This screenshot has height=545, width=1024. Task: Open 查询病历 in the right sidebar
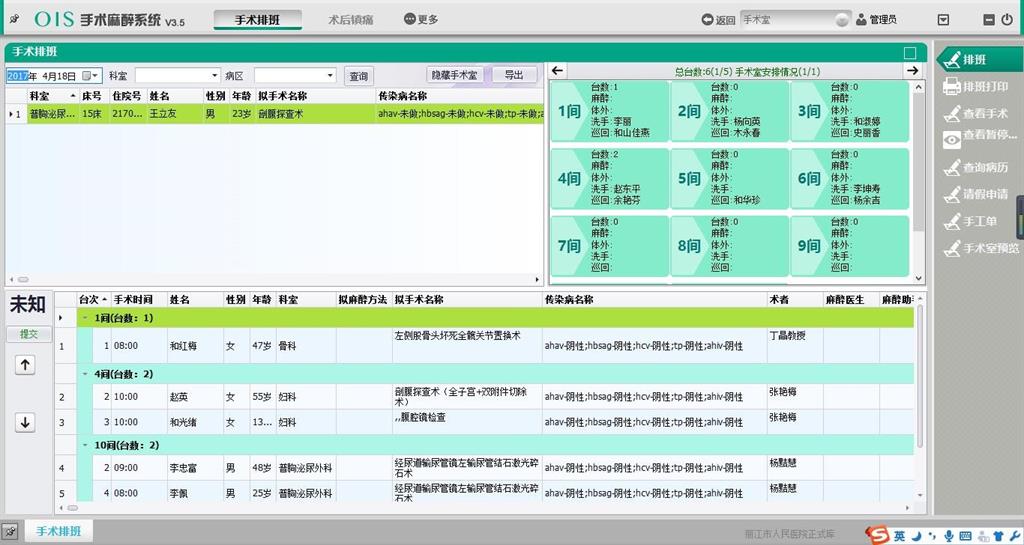[x=952, y=168]
